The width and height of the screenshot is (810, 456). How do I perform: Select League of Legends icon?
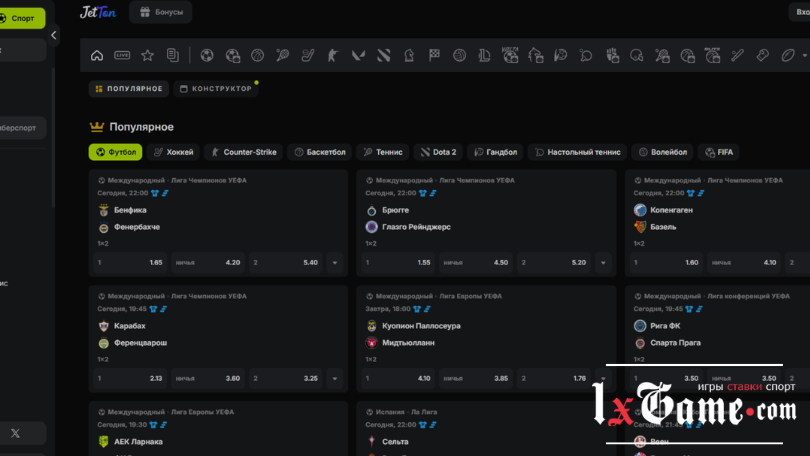click(485, 55)
